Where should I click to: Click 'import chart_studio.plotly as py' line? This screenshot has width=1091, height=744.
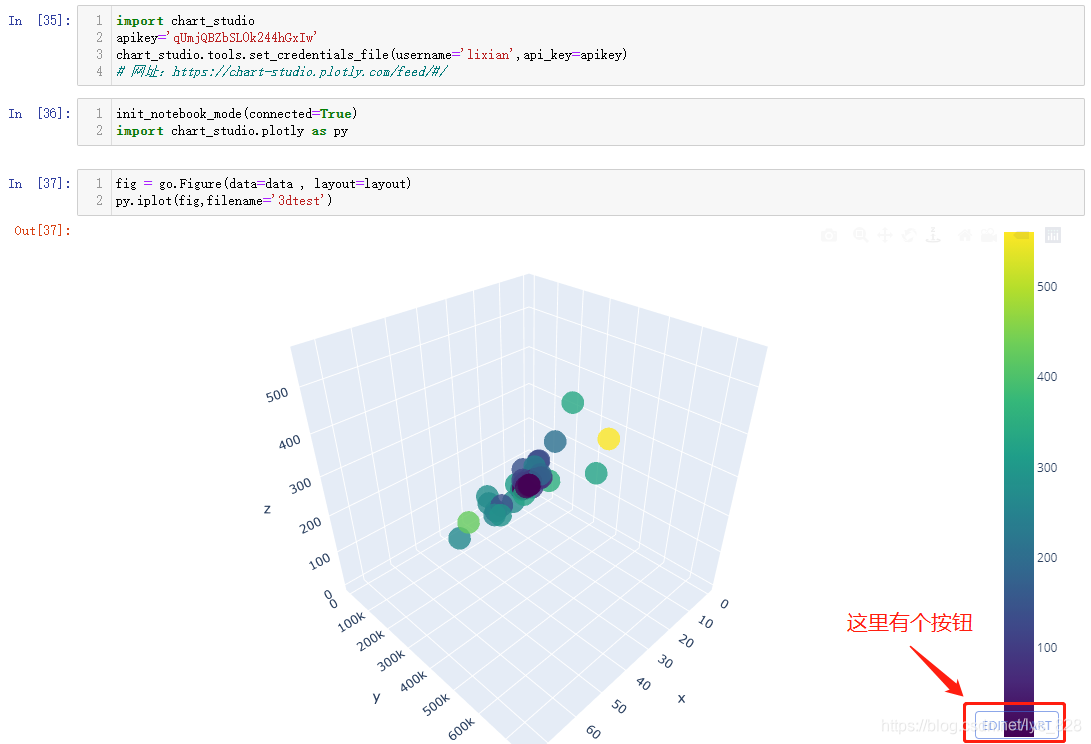pos(232,131)
